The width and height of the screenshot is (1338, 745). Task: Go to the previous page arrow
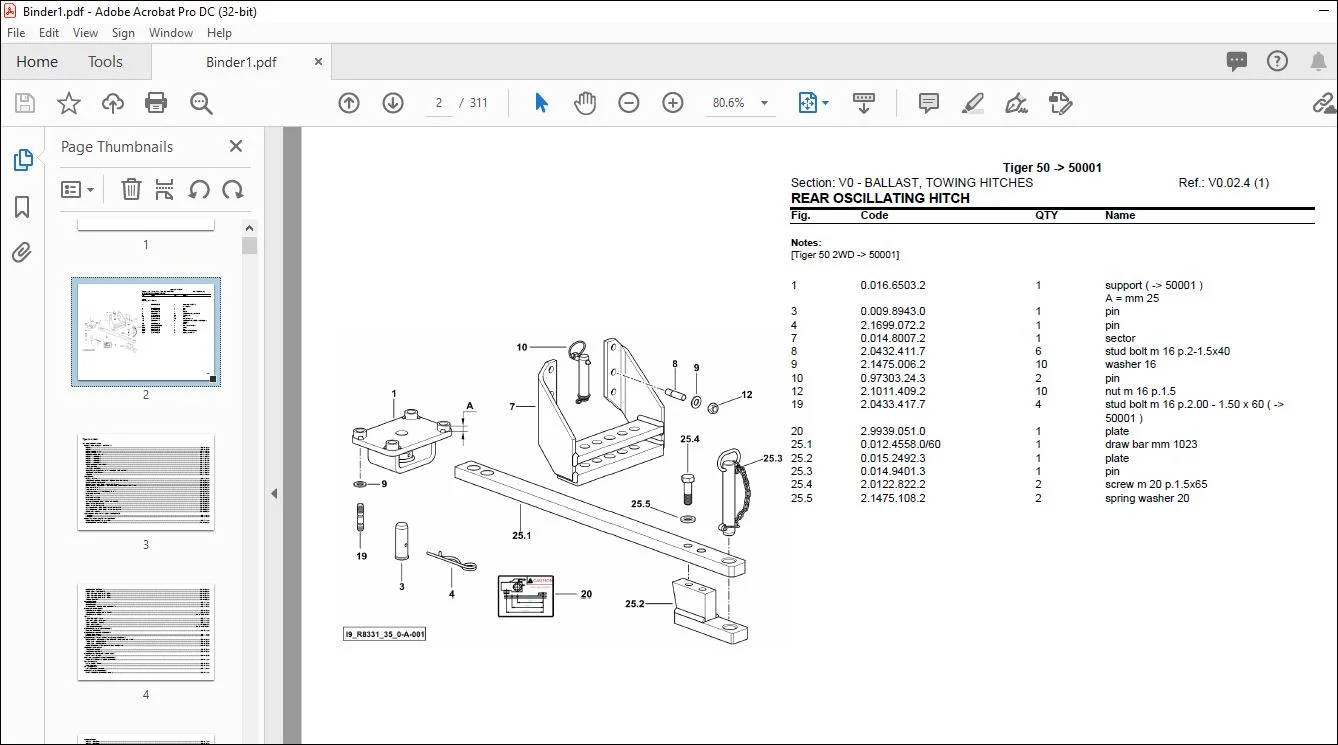349,103
